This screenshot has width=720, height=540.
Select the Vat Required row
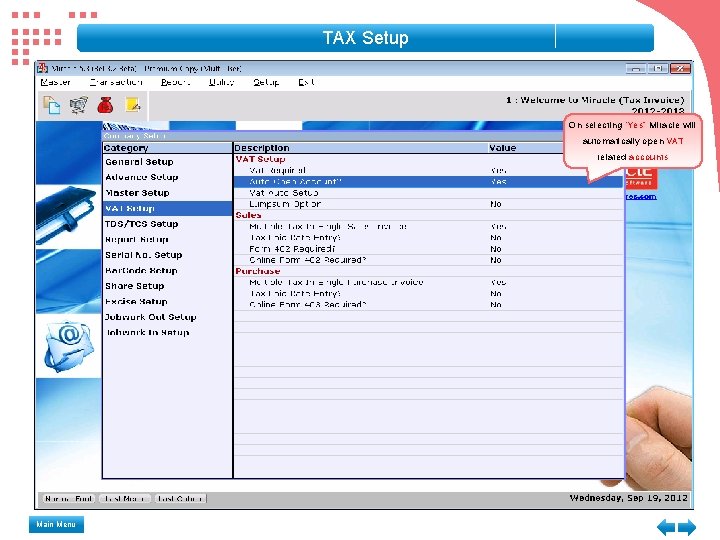click(428, 170)
